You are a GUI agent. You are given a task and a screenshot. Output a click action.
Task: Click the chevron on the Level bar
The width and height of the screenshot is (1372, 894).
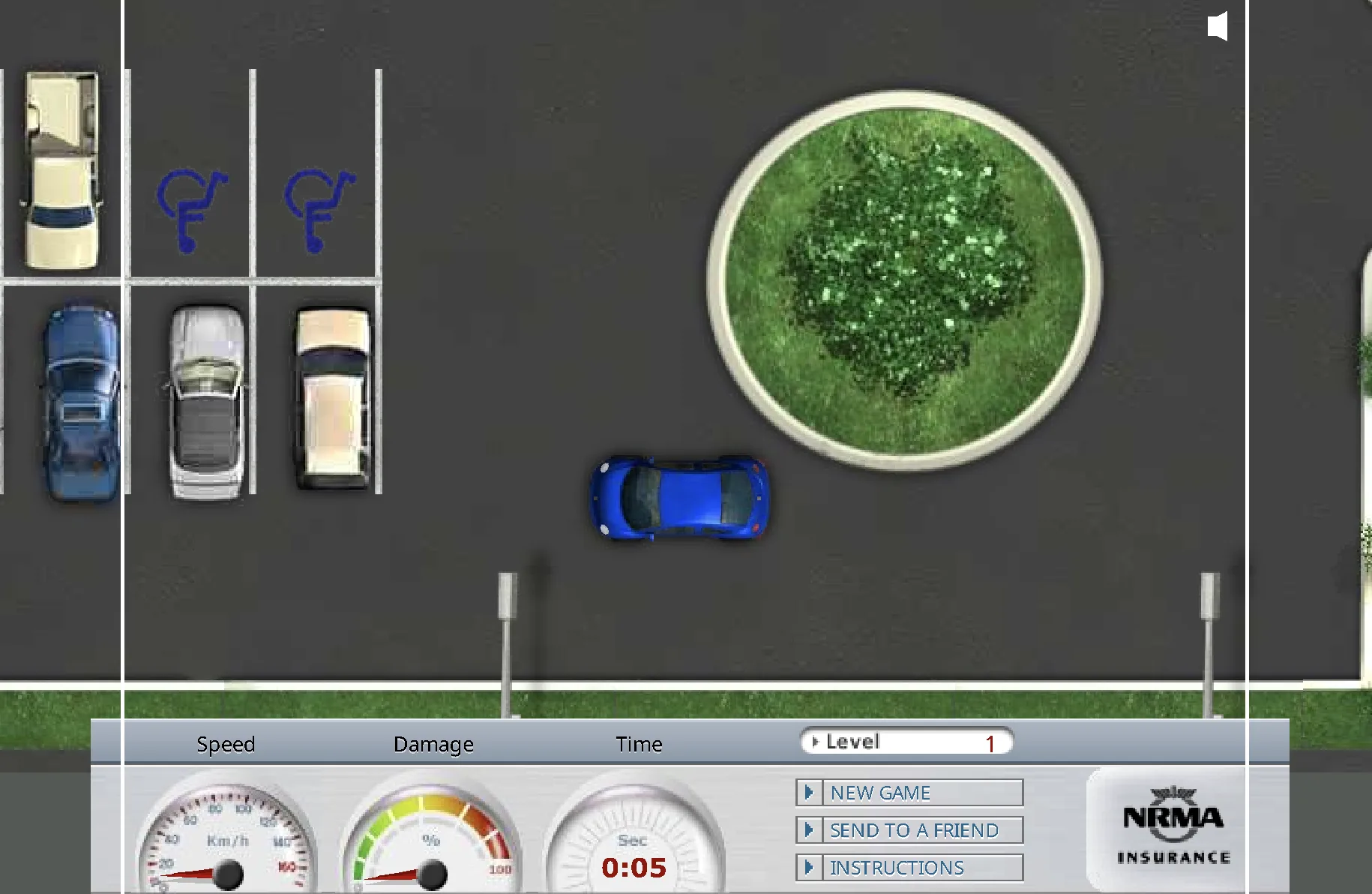(815, 742)
